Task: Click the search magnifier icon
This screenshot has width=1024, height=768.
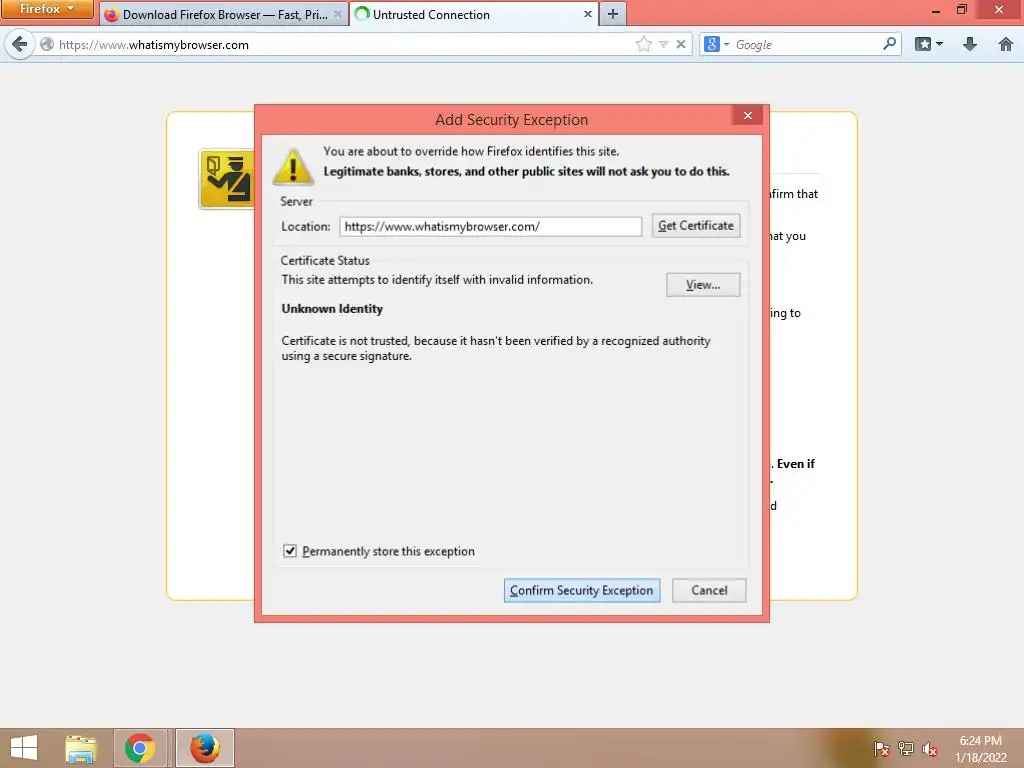Action: 889,44
